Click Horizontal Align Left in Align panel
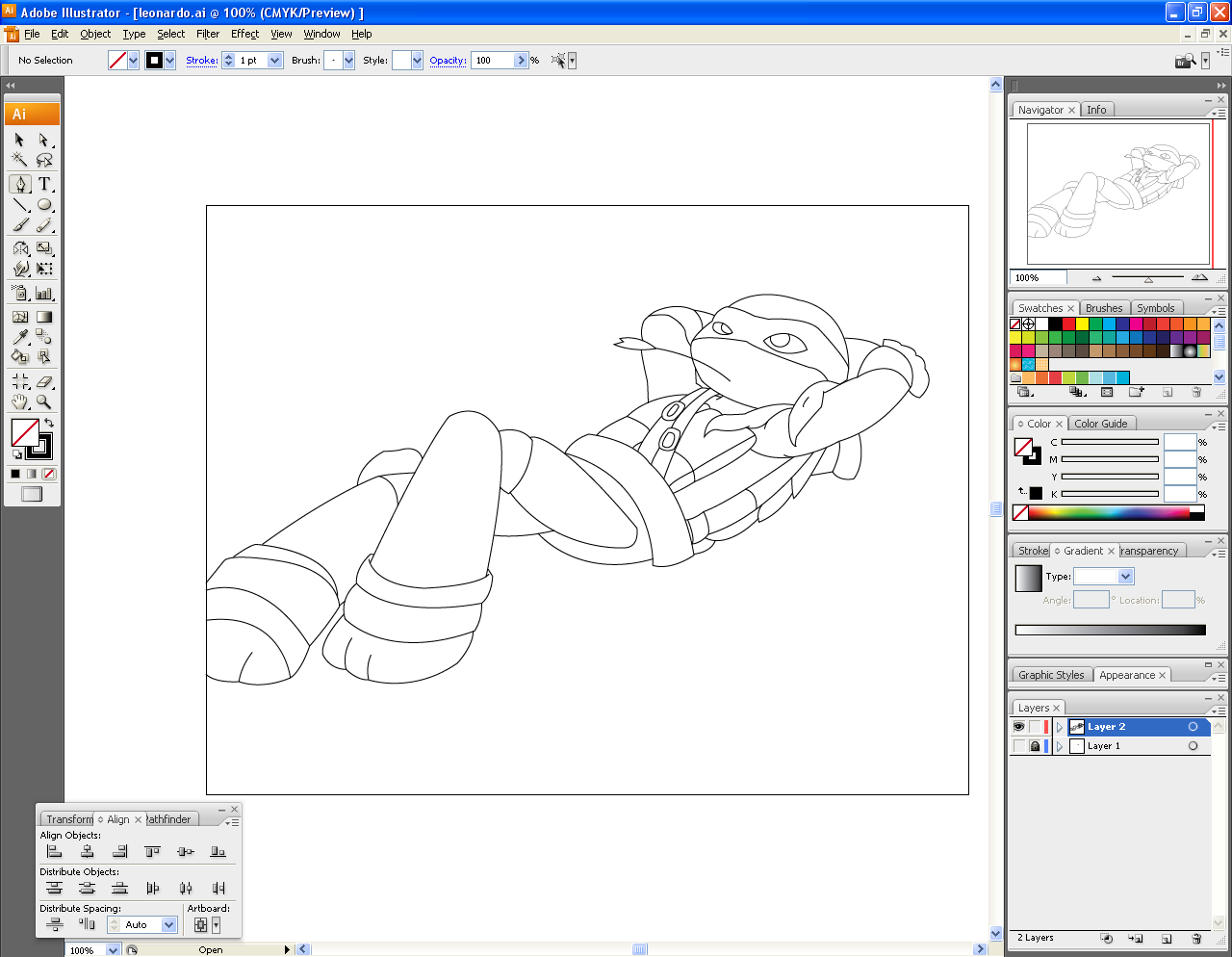The width and height of the screenshot is (1232, 957). [x=55, y=851]
